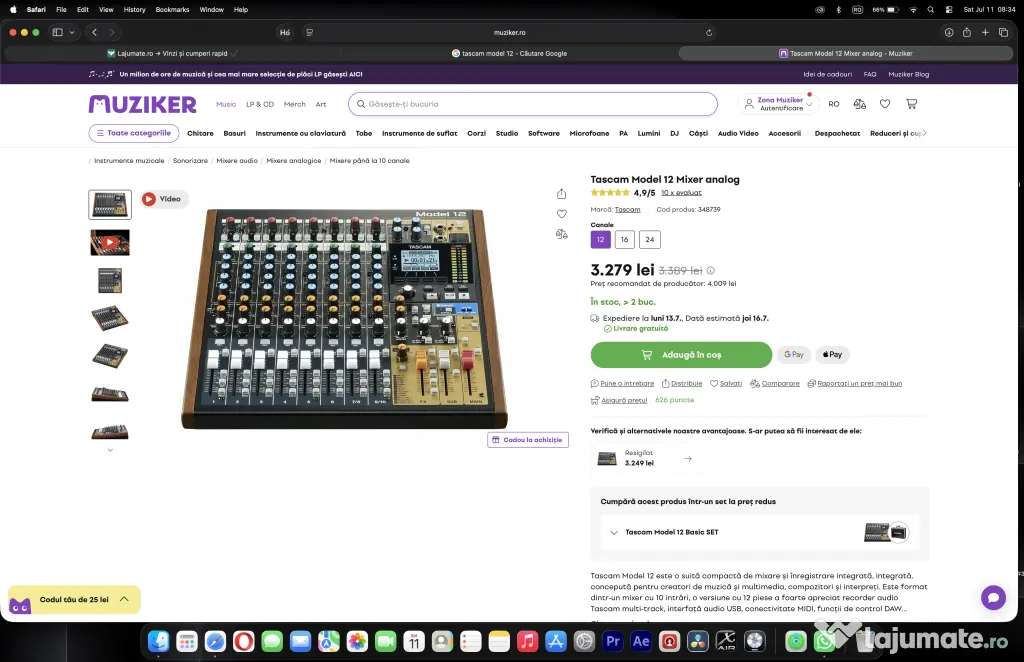Open Muziker Blog link

pyautogui.click(x=908, y=74)
